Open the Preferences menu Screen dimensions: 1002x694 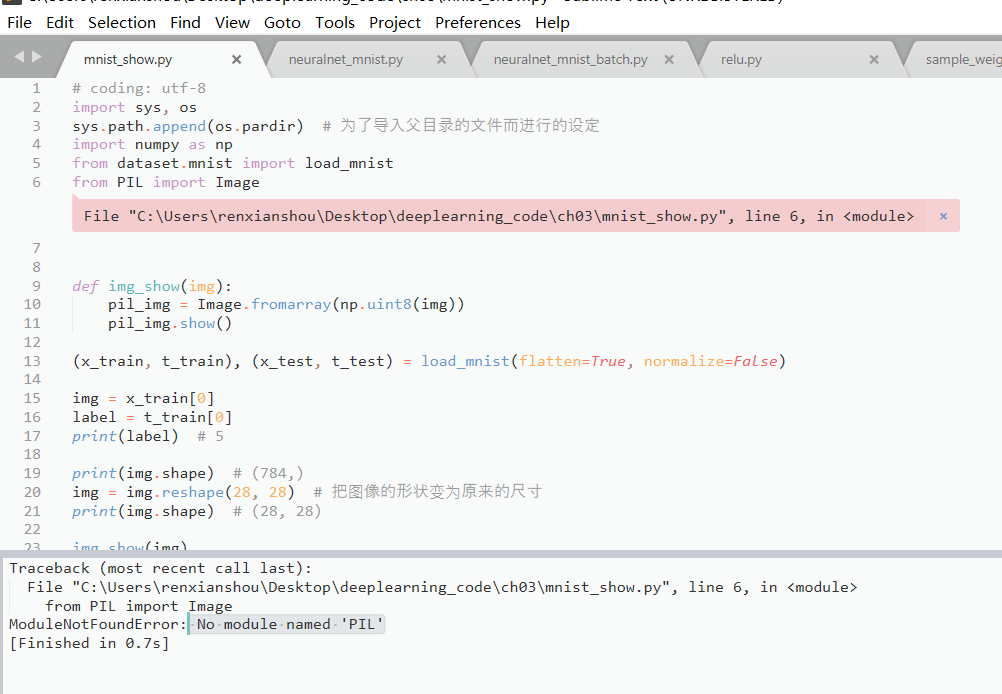coord(477,22)
